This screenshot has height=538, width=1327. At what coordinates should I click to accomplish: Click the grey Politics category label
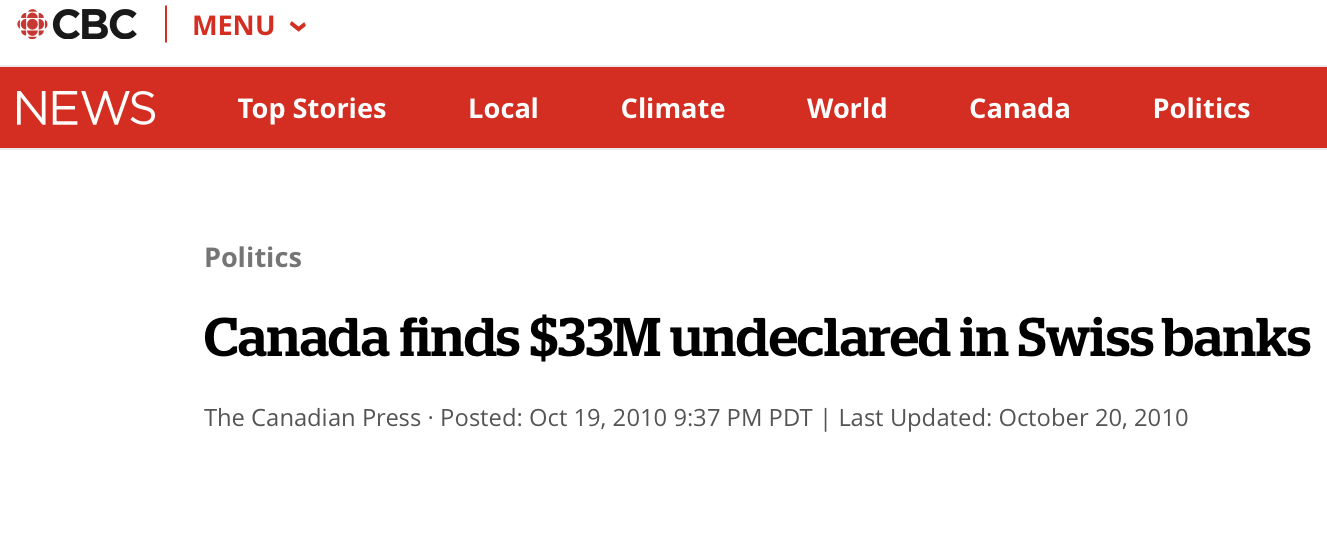pos(253,257)
